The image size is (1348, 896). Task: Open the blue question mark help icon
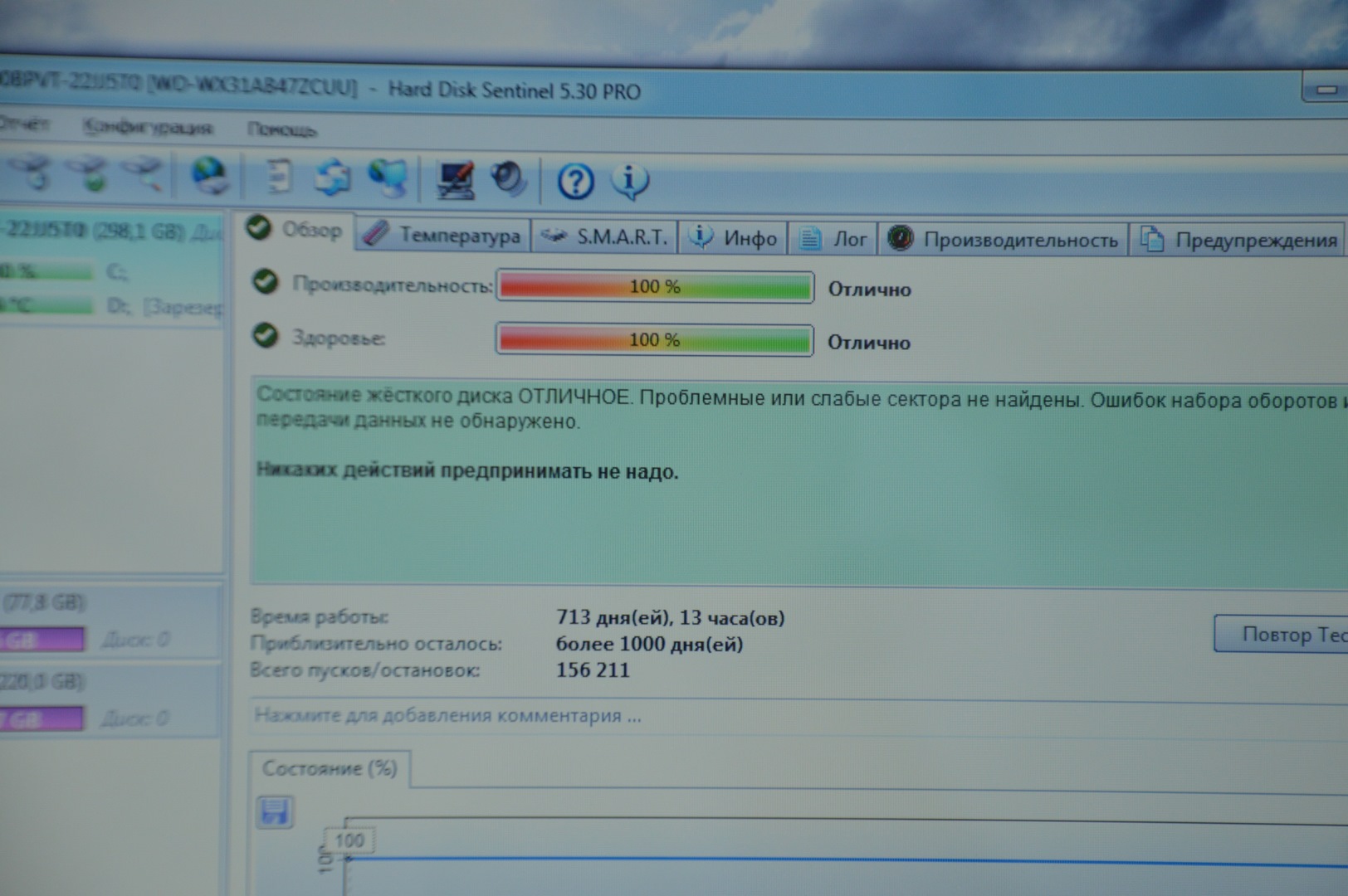[x=574, y=181]
